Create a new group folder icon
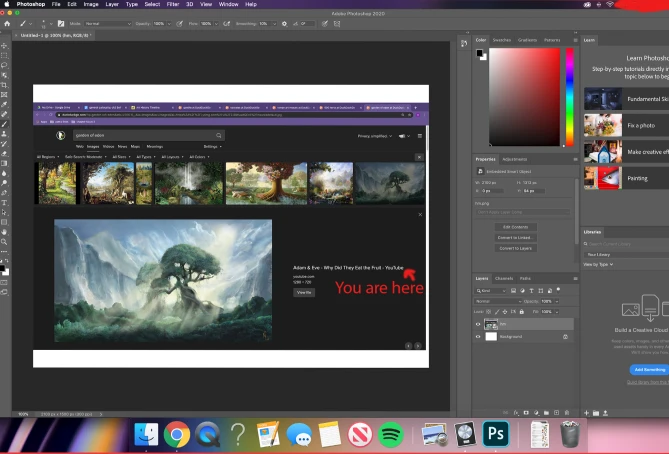669x454 pixels. (547, 413)
